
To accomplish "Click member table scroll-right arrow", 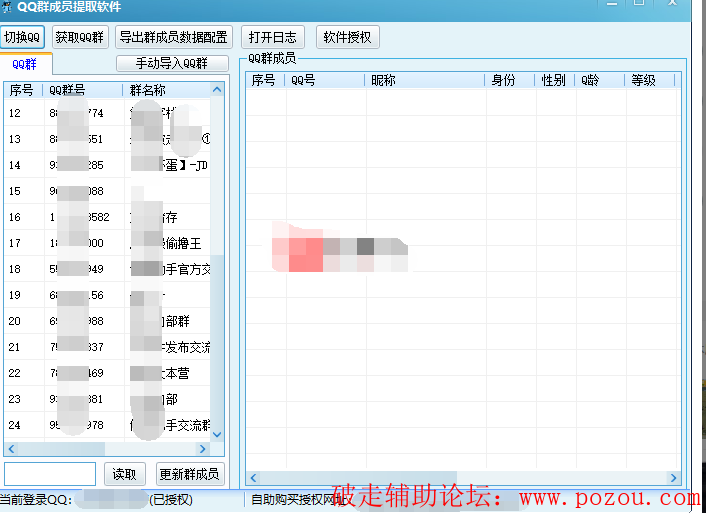I will pyautogui.click(x=674, y=477).
